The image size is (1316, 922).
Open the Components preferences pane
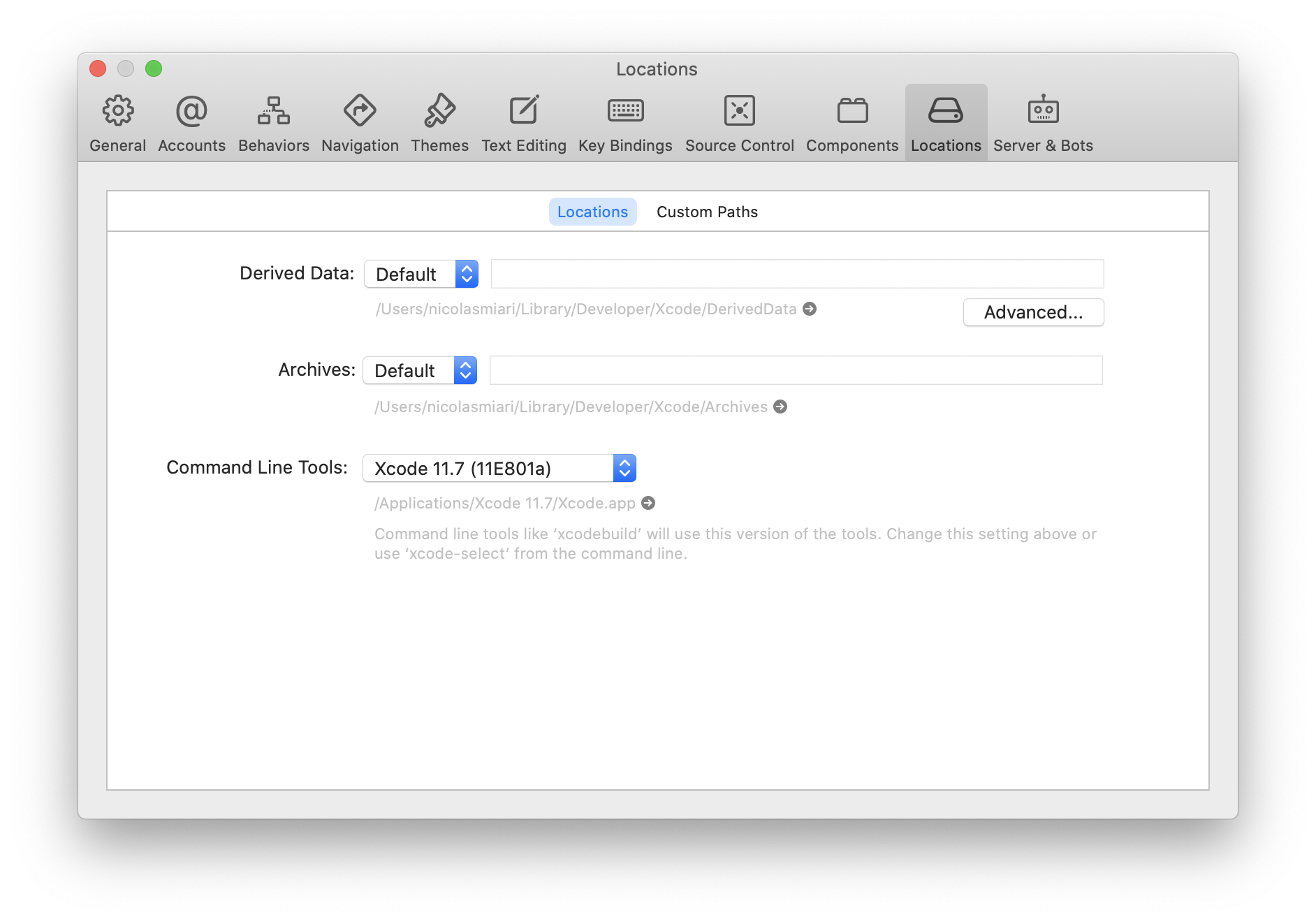click(852, 124)
